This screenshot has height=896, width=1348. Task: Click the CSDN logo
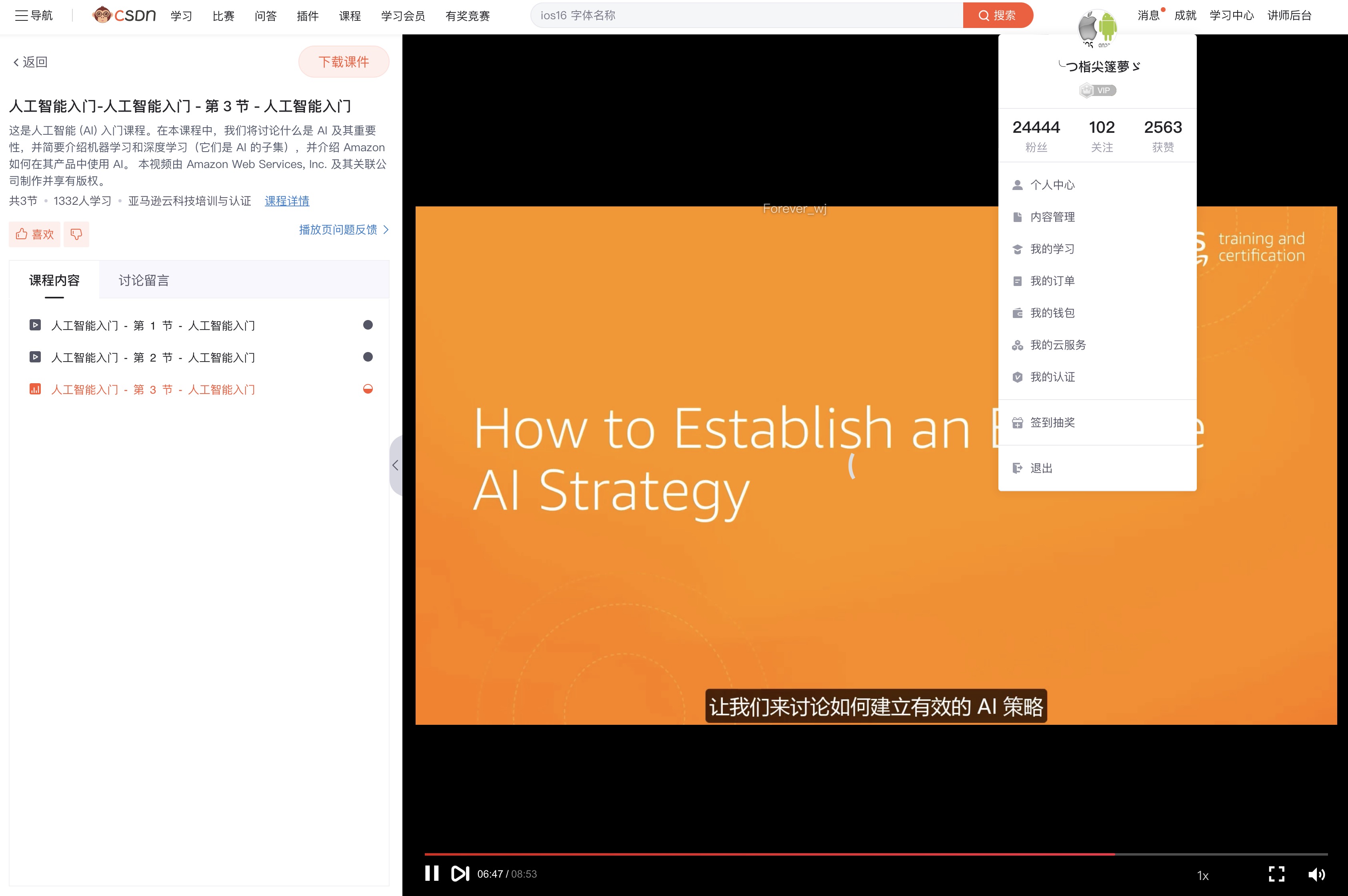click(124, 16)
